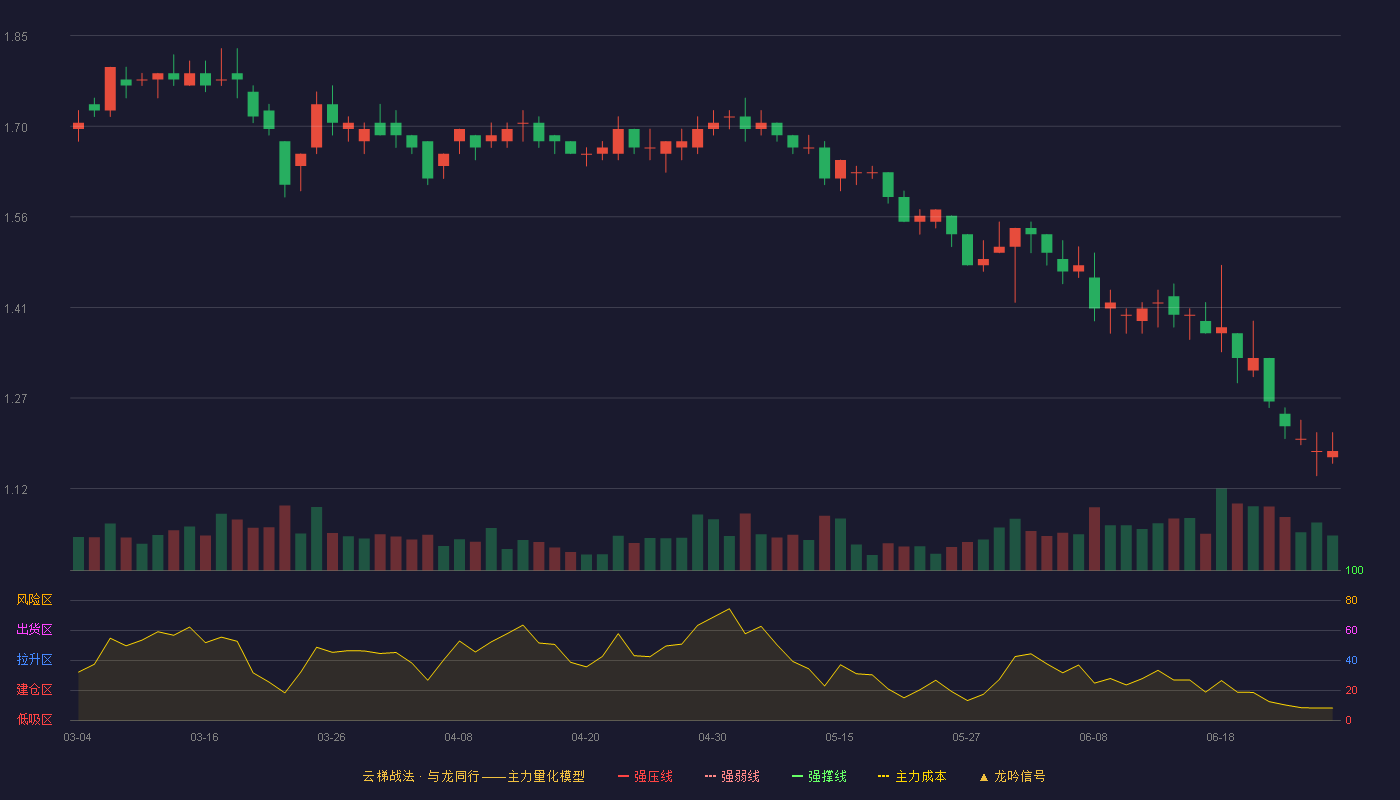This screenshot has height=800, width=1400.
Task: Click the green 100 indicator axis value
Action: pyautogui.click(x=1354, y=571)
